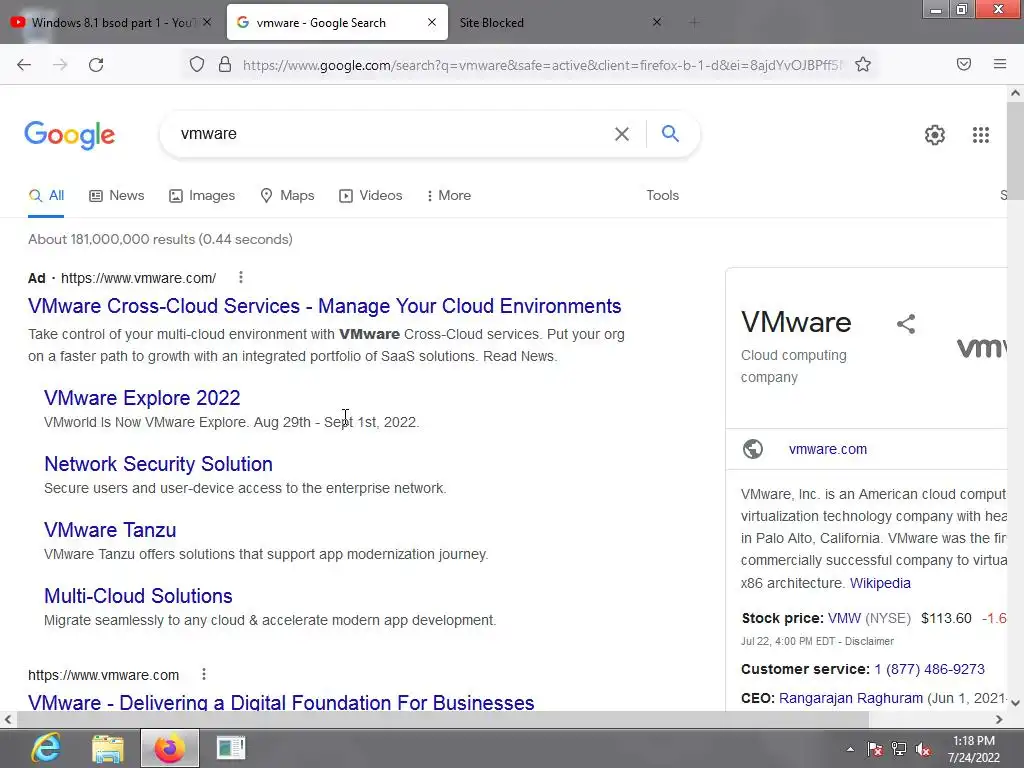Image resolution: width=1024 pixels, height=768 pixels.
Task: Show hidden tray icons arrow
Action: [x=850, y=749]
